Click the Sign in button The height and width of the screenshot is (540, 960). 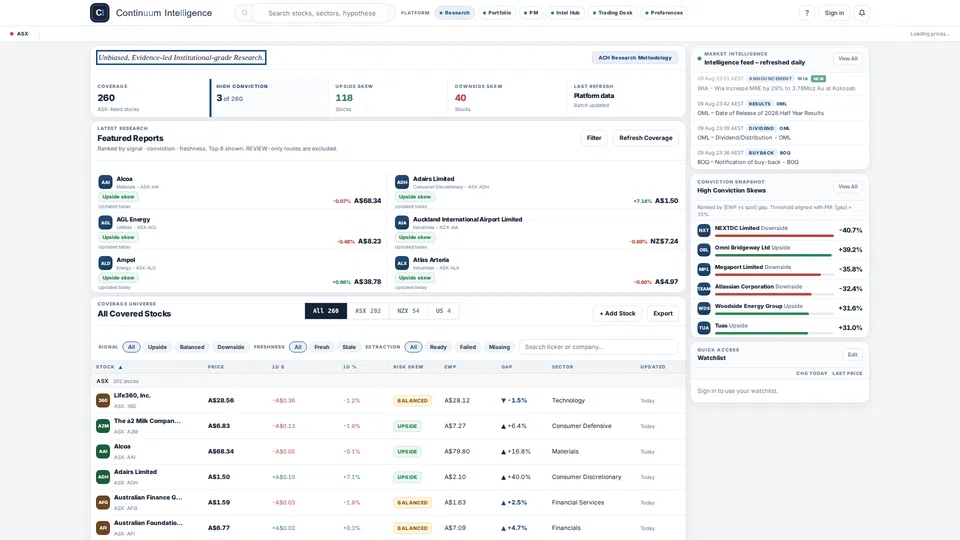[x=834, y=13]
